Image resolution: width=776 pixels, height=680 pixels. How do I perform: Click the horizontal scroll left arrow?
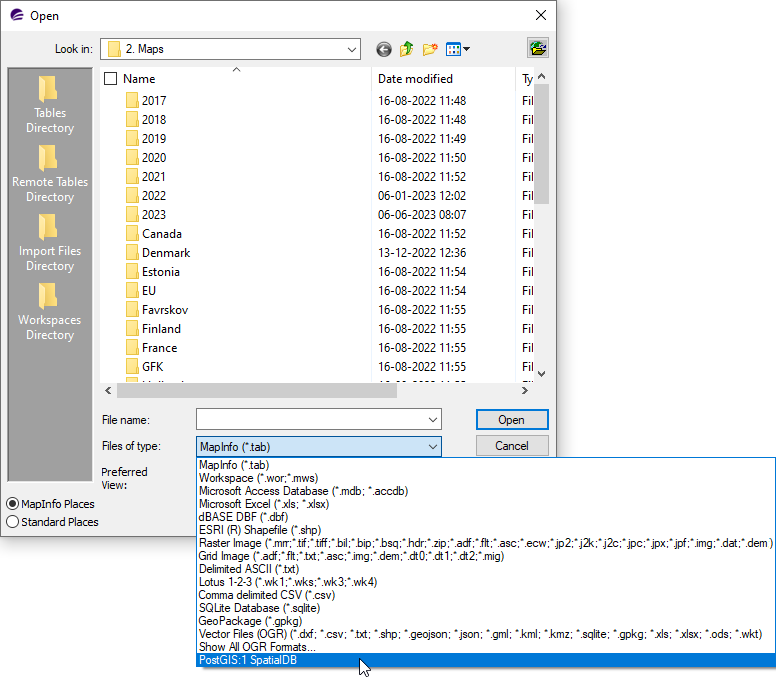click(108, 390)
